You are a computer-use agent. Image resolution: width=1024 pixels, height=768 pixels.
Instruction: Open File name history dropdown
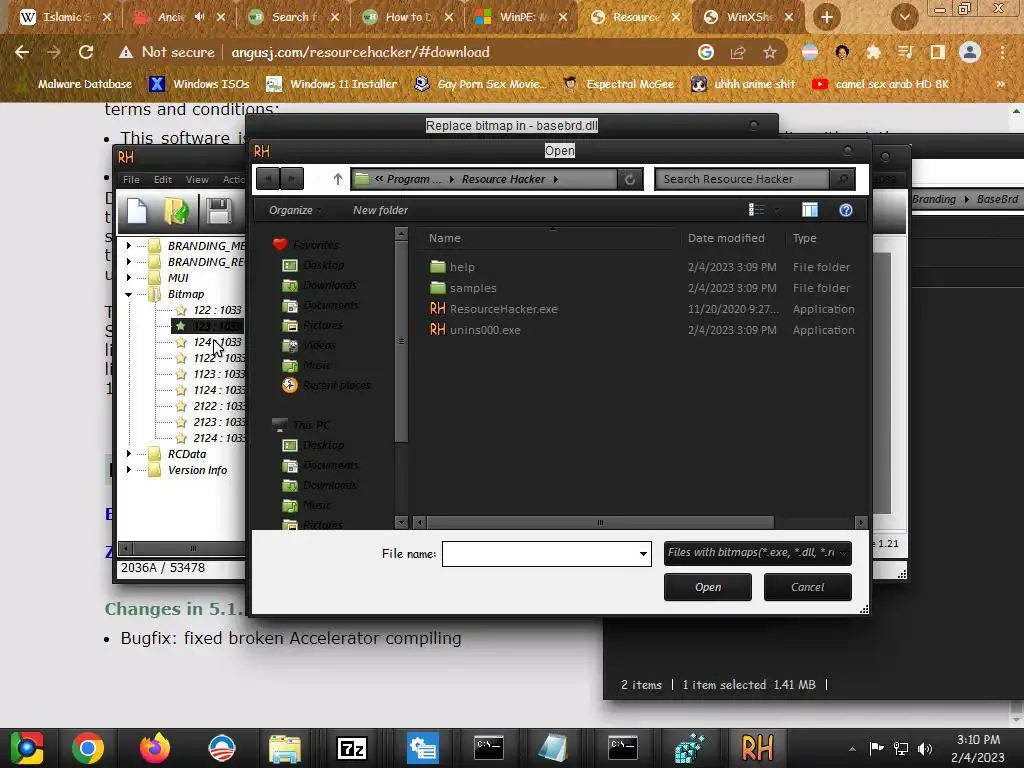tap(643, 554)
